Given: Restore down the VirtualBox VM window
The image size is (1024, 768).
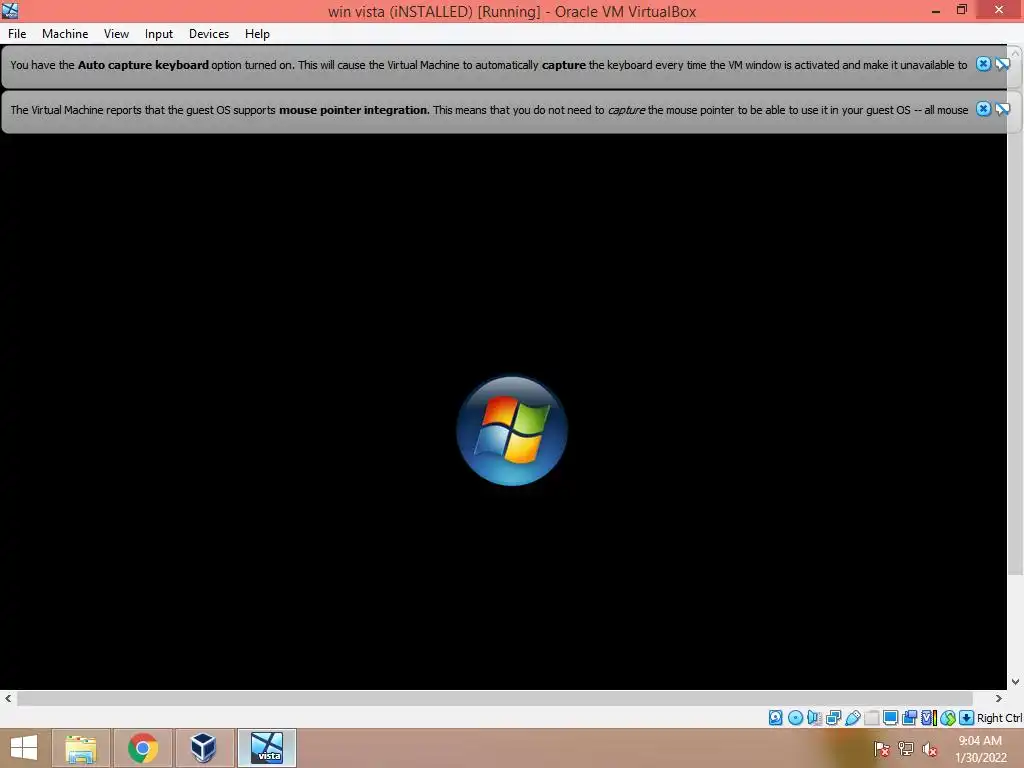Looking at the screenshot, I should [962, 10].
